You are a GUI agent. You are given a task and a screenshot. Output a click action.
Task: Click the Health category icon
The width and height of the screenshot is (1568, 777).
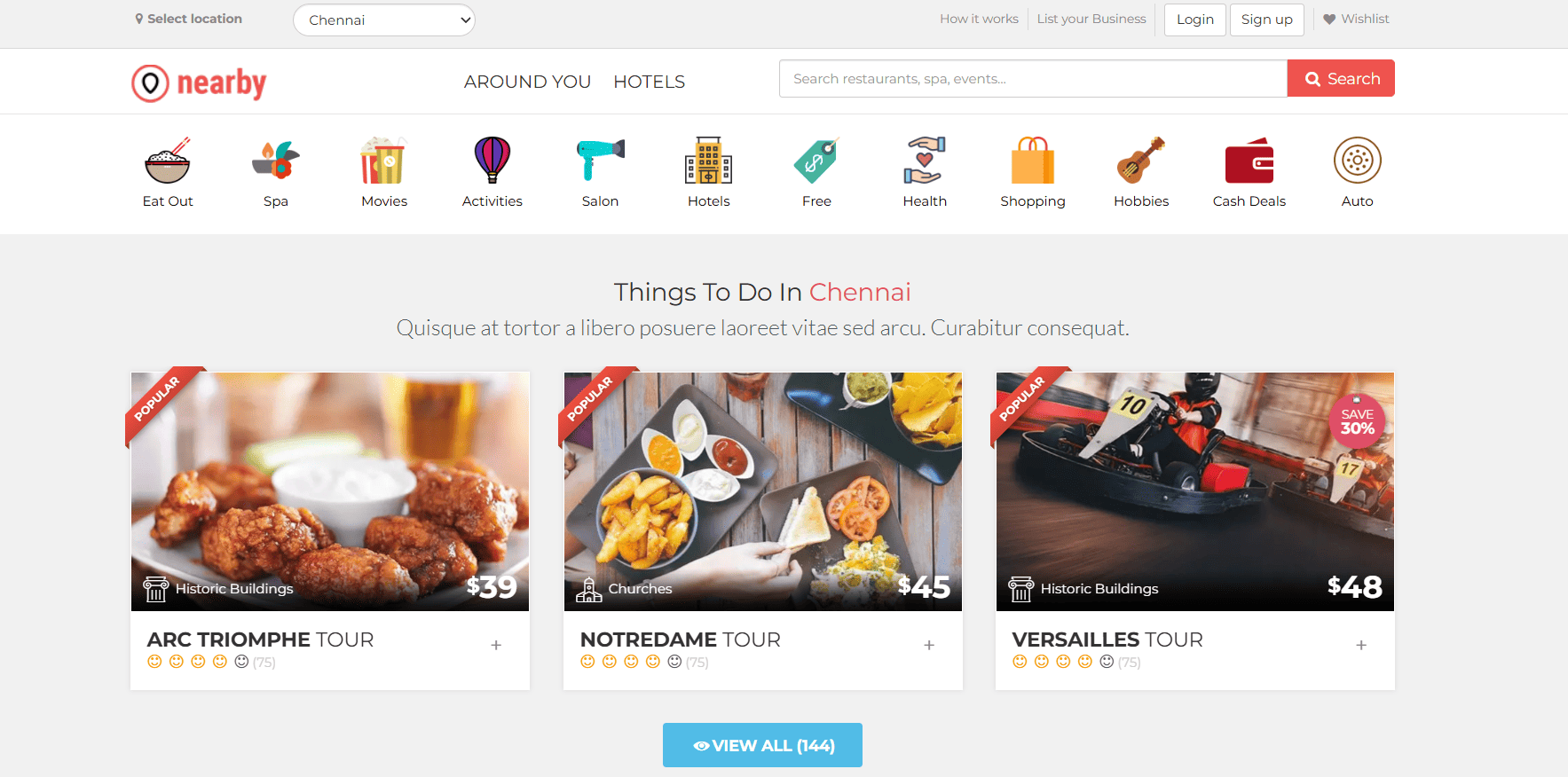click(925, 161)
